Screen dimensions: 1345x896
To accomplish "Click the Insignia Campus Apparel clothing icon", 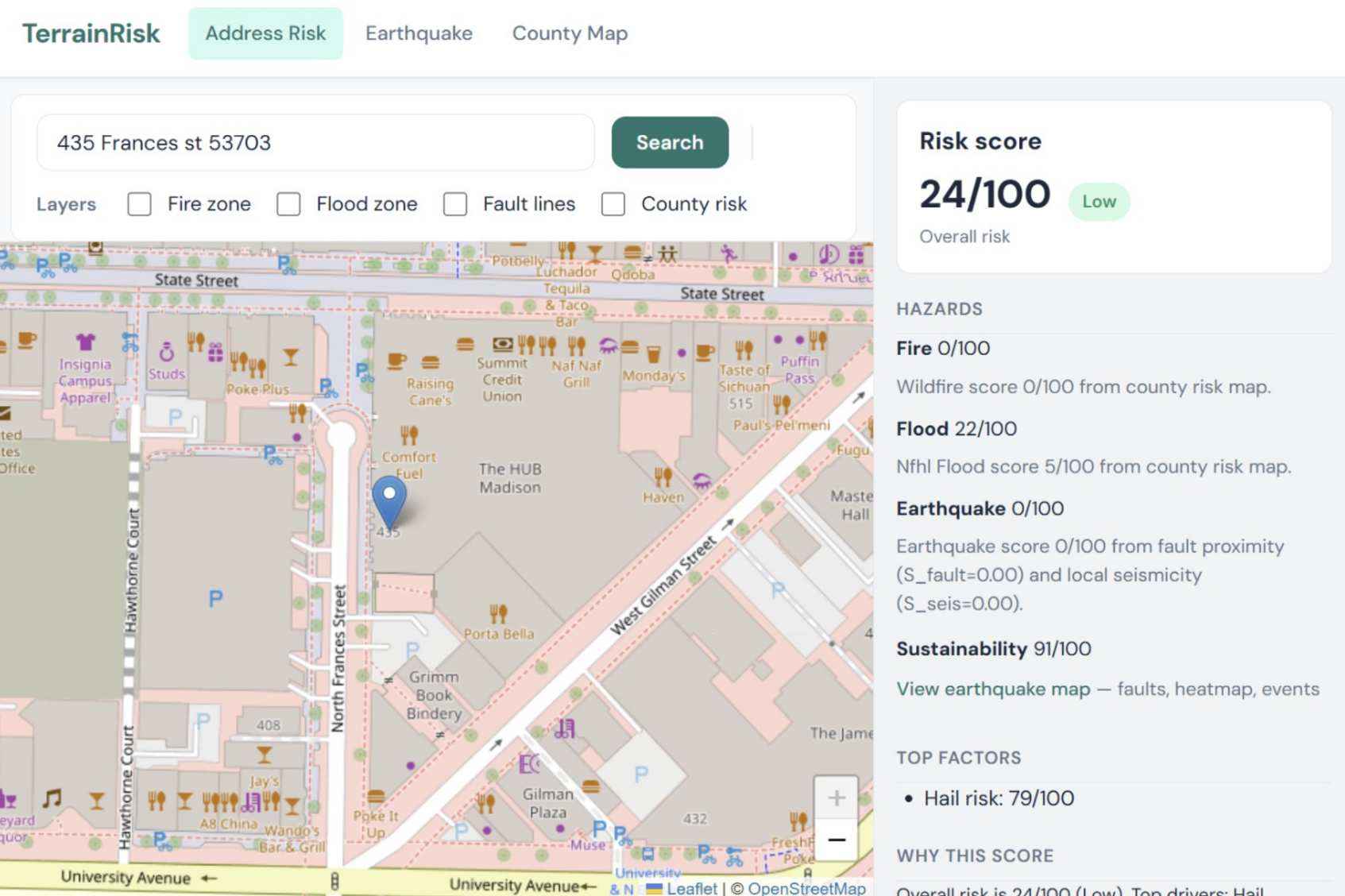I will [x=85, y=342].
